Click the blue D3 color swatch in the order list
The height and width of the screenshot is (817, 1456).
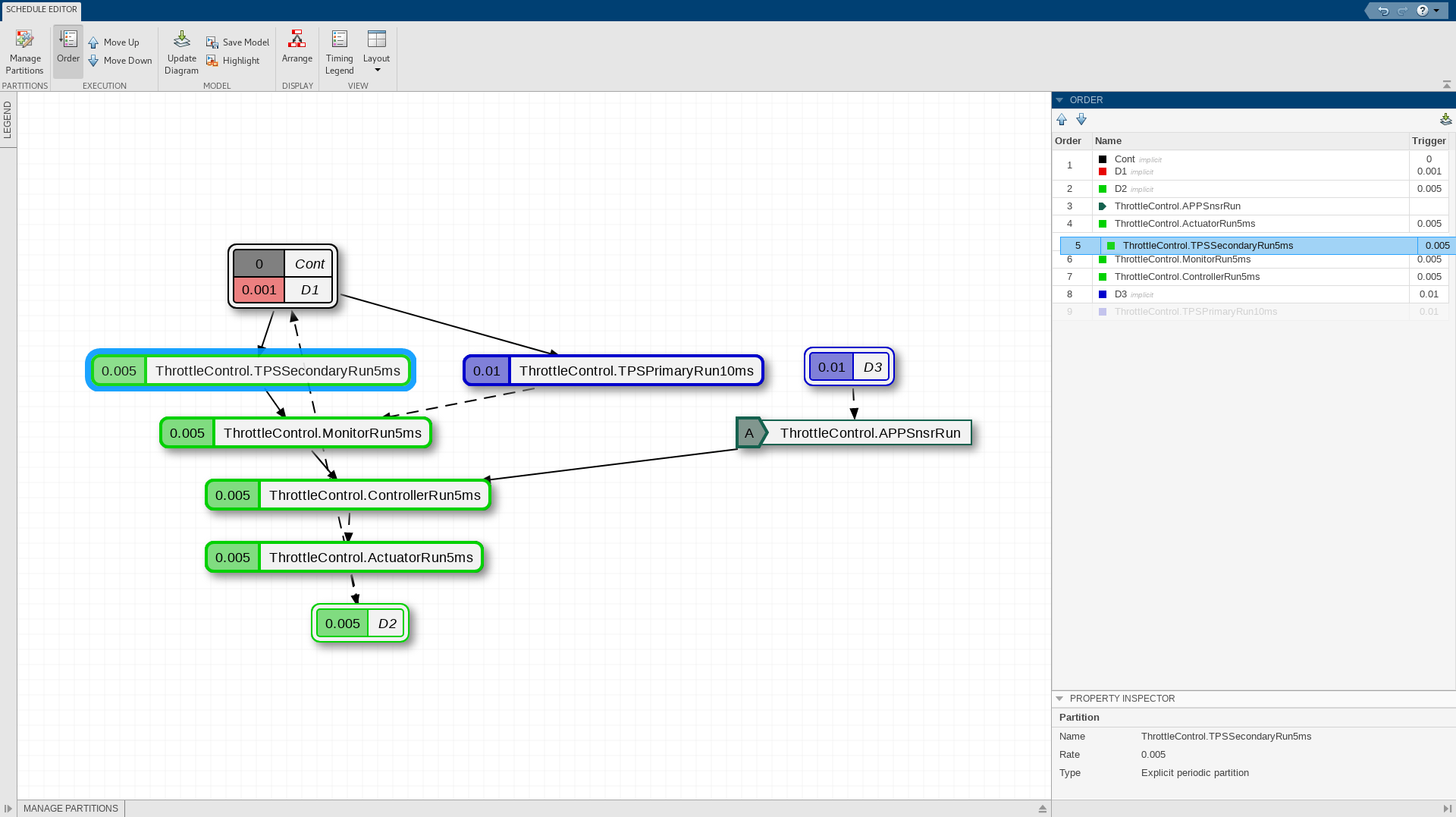(1103, 294)
